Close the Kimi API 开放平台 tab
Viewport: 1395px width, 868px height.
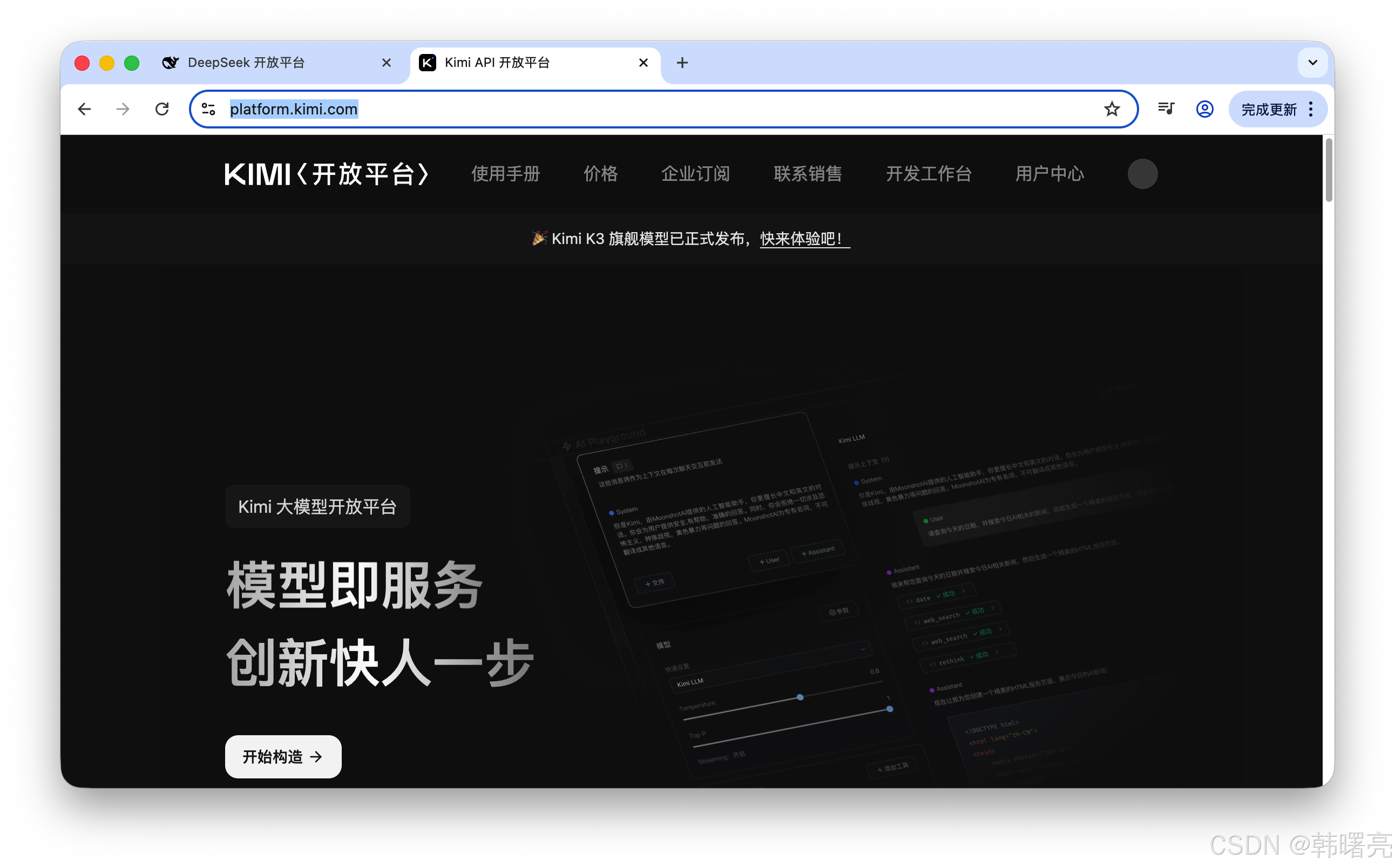tap(643, 63)
